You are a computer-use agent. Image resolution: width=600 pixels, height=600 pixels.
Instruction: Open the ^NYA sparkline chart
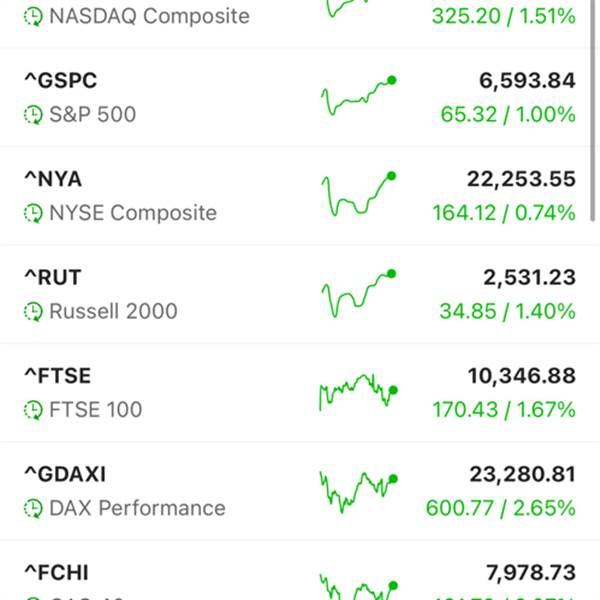click(x=359, y=195)
